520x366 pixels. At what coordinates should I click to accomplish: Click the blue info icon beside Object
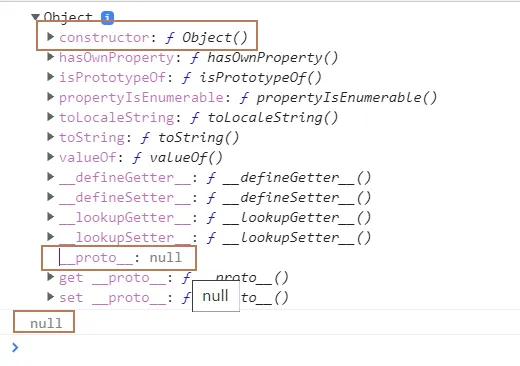tap(107, 17)
